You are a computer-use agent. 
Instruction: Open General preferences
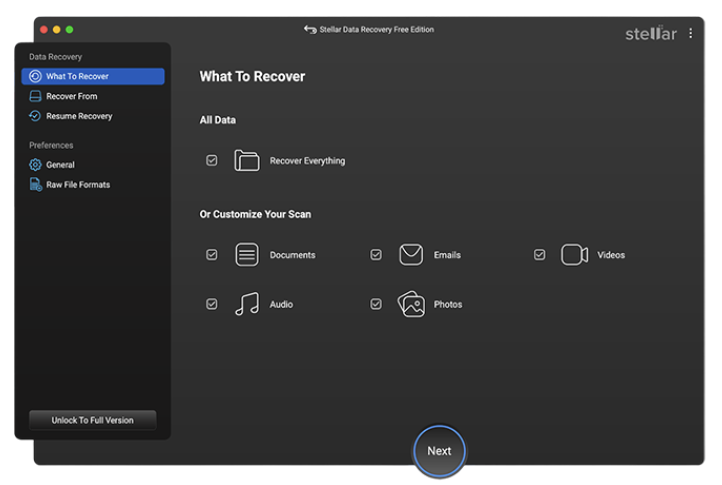(x=60, y=165)
